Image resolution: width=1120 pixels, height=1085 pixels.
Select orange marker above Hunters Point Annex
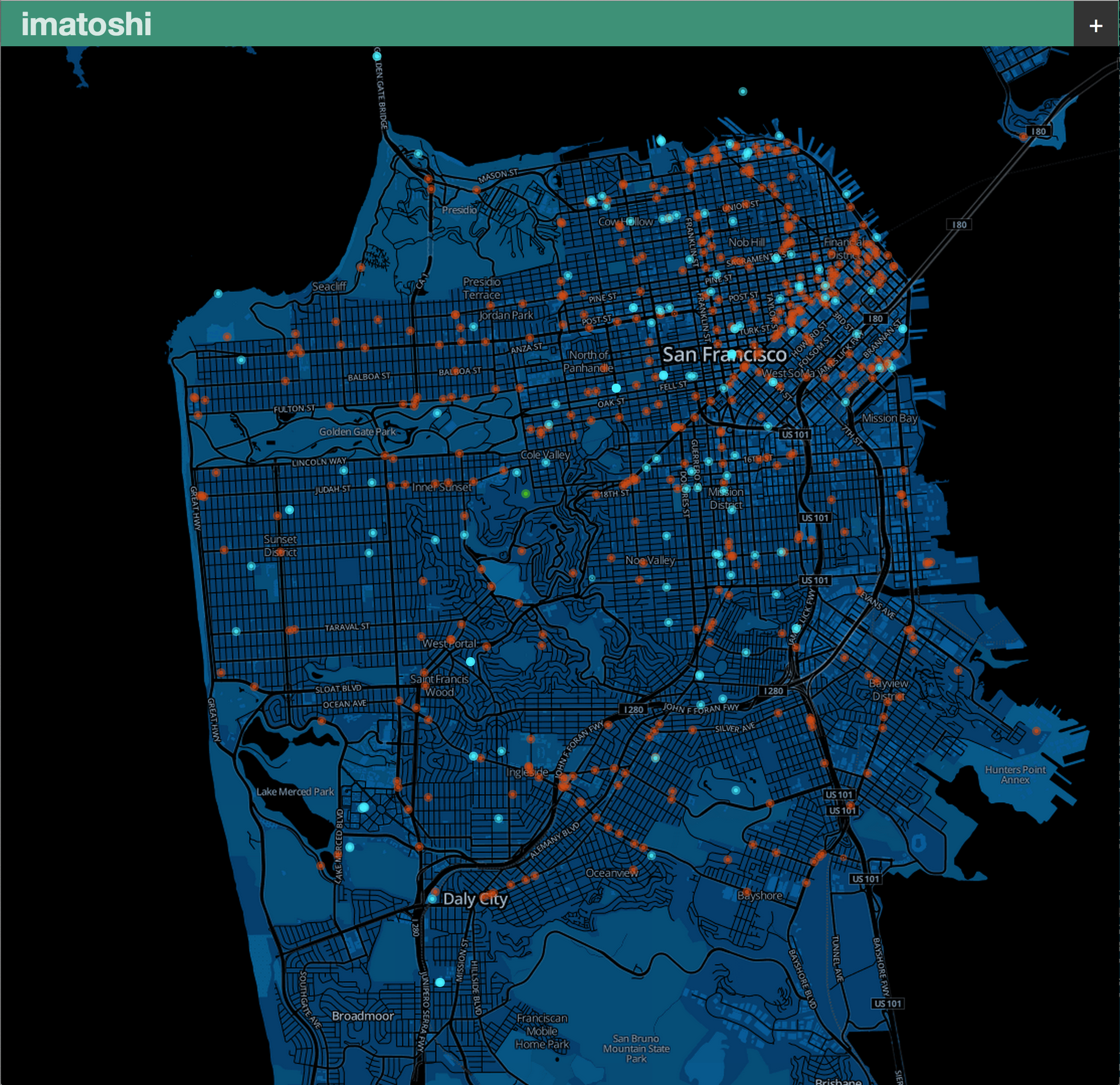coord(1036,731)
